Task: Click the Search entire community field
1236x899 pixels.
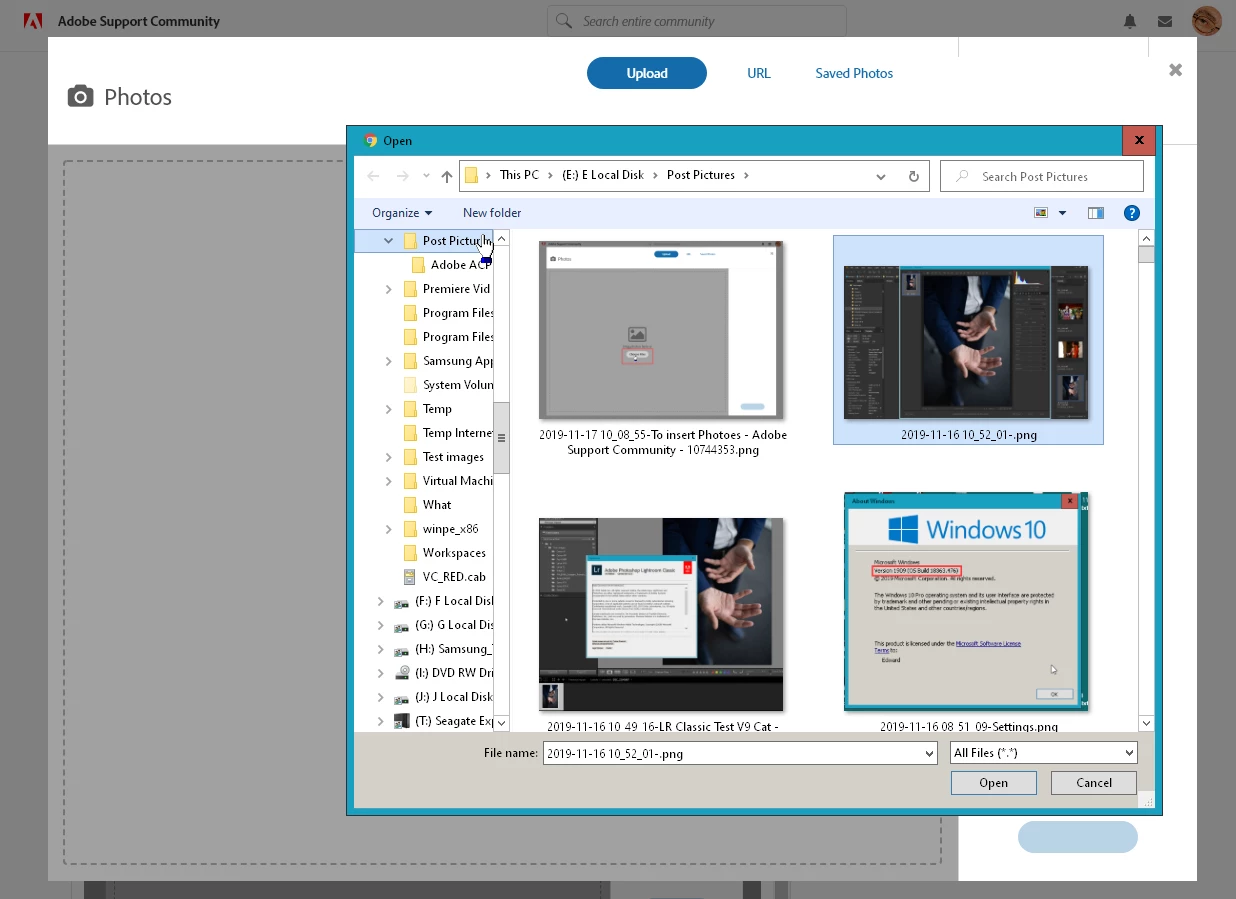Action: (697, 21)
